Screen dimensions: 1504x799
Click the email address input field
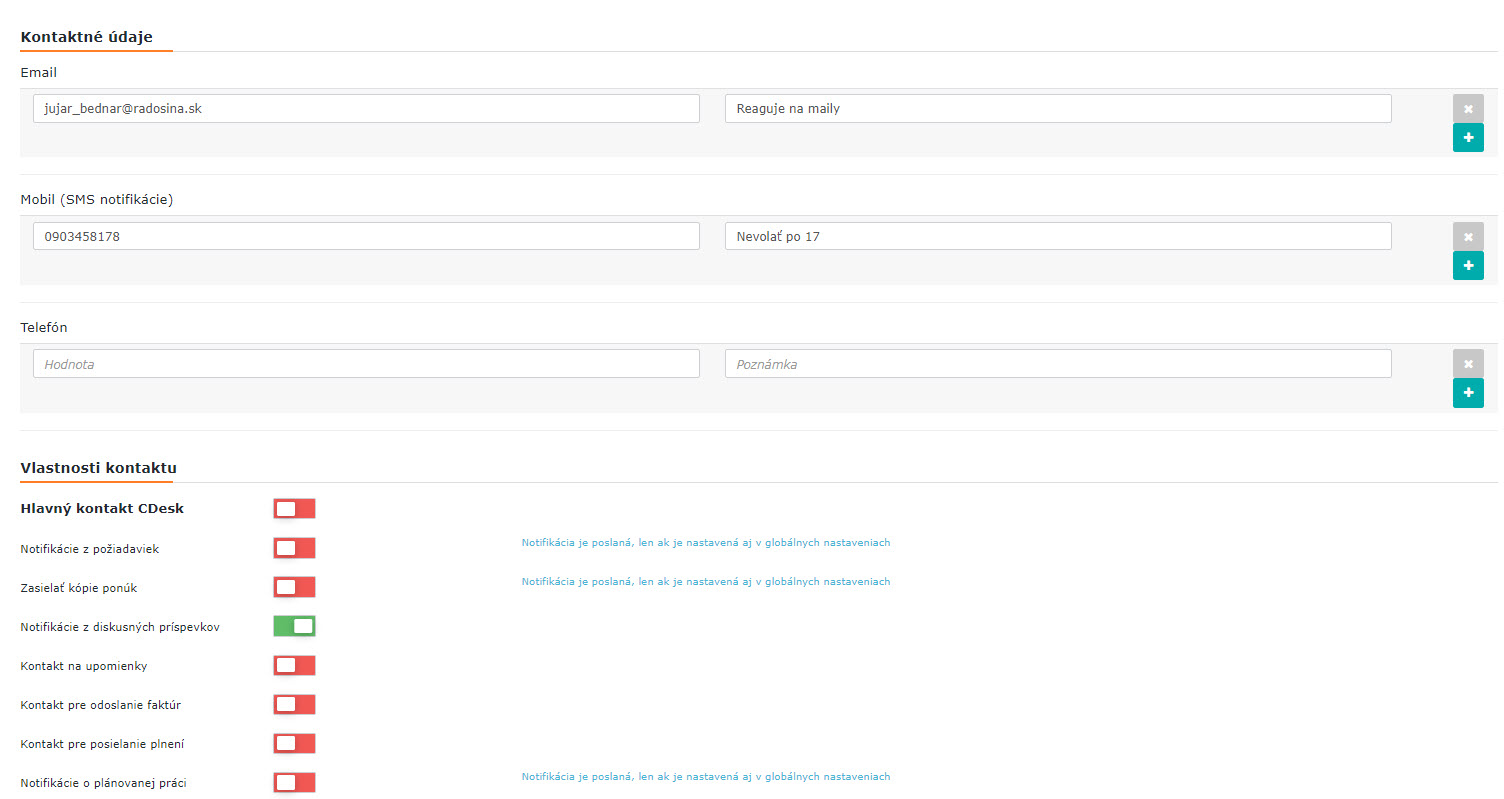[365, 108]
